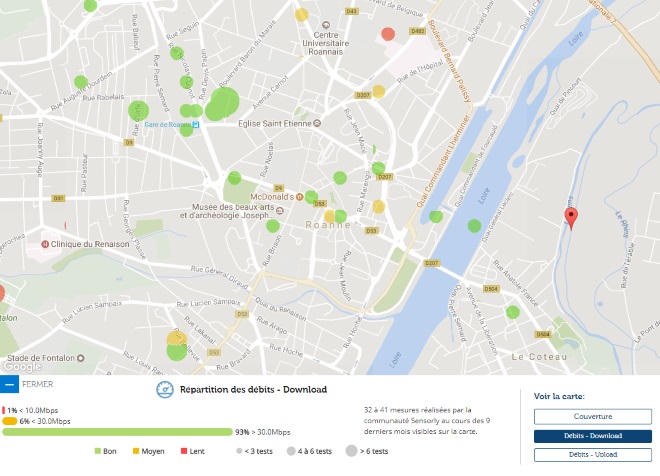Click the red Lent legend swatch
The image size is (660, 476).
pos(184,451)
